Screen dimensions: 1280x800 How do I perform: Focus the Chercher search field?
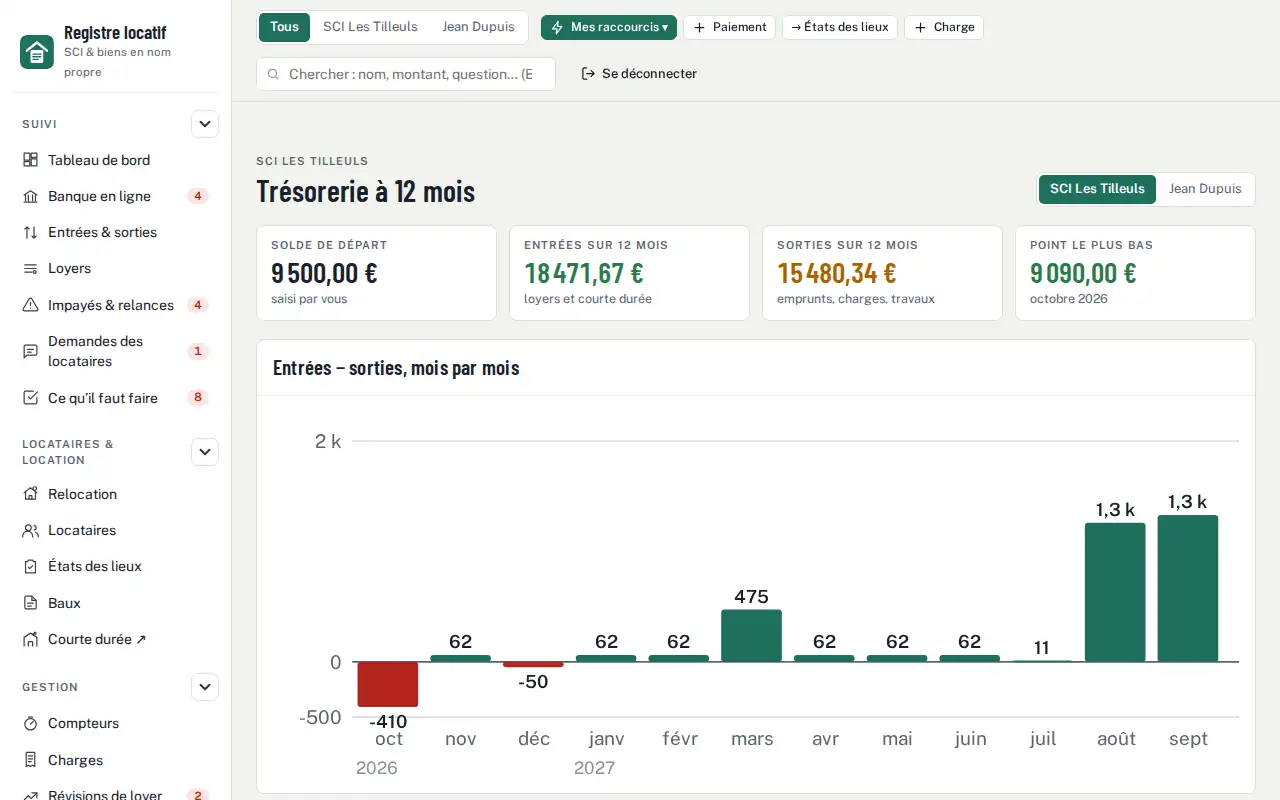pyautogui.click(x=406, y=74)
